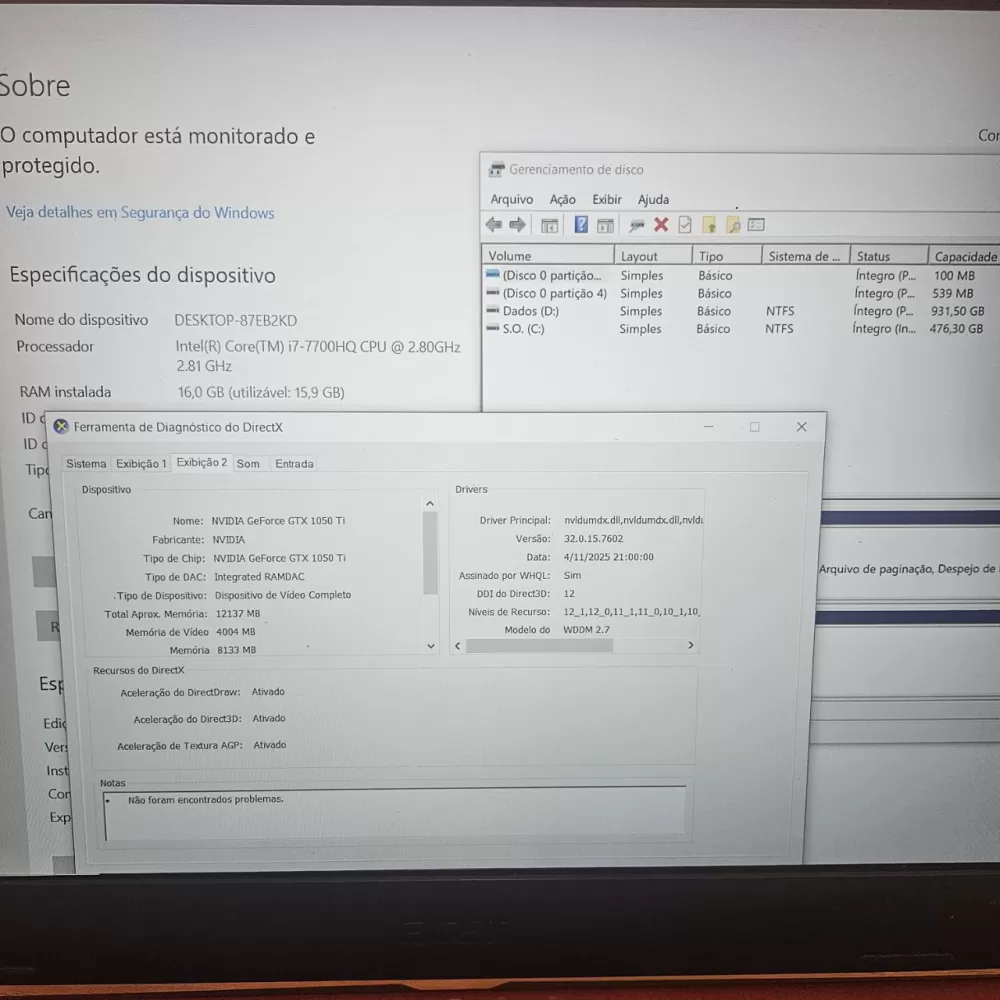Viewport: 1000px width, 1000px height.
Task: Click the 539 MB capacity cell
Action: 953,293
